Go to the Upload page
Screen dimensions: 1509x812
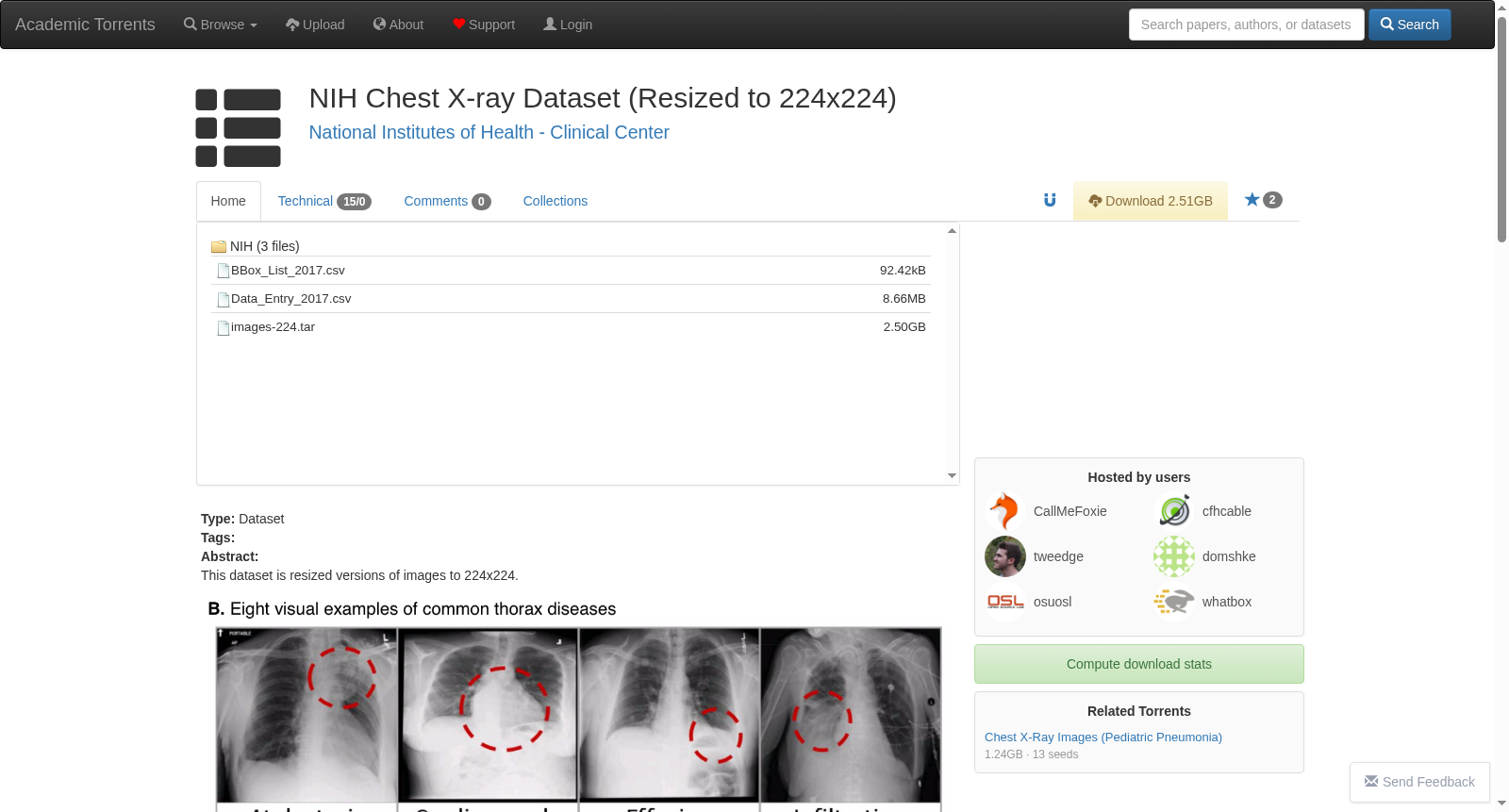pyautogui.click(x=315, y=25)
